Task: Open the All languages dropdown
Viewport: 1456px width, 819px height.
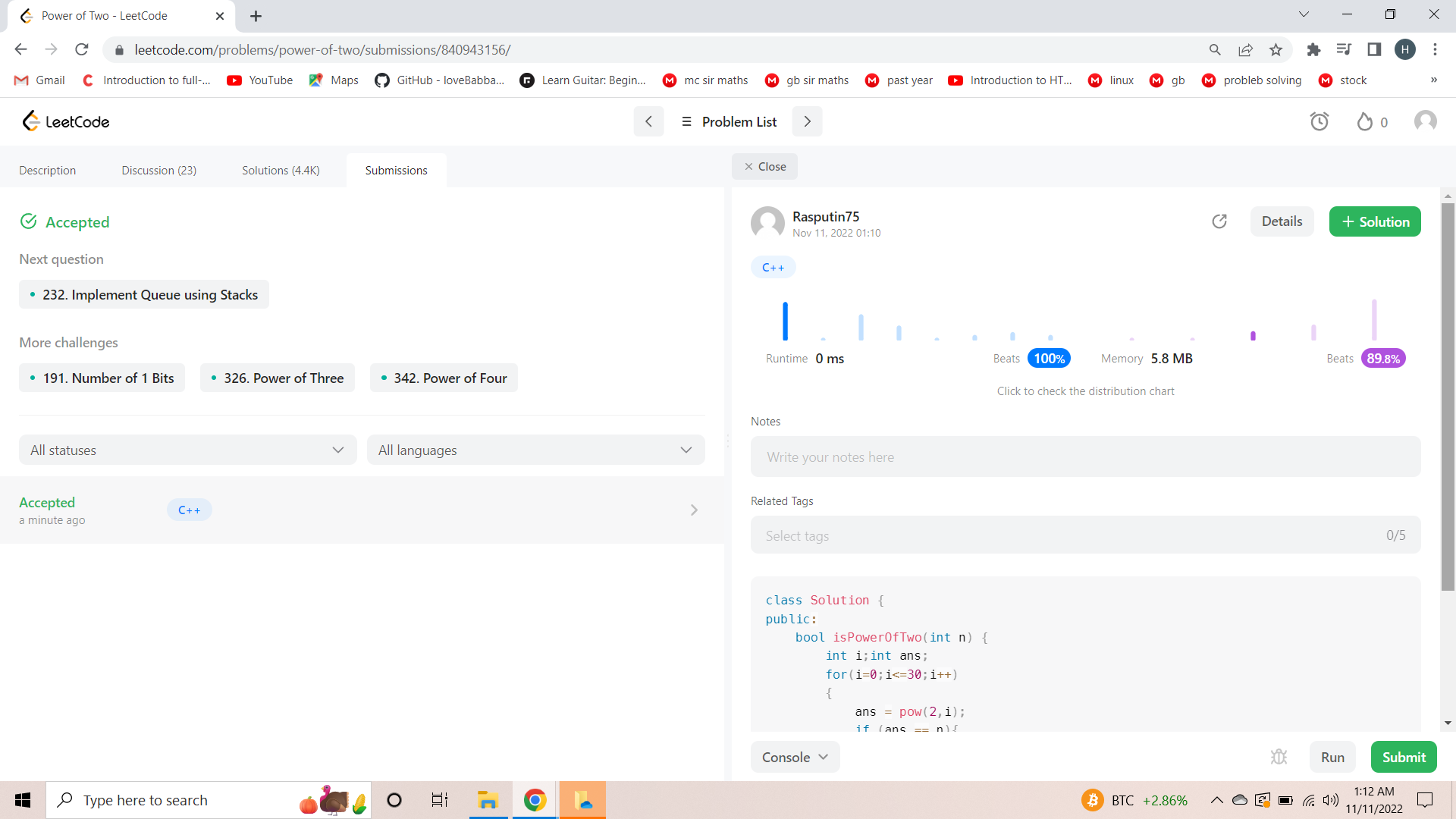Action: (535, 450)
